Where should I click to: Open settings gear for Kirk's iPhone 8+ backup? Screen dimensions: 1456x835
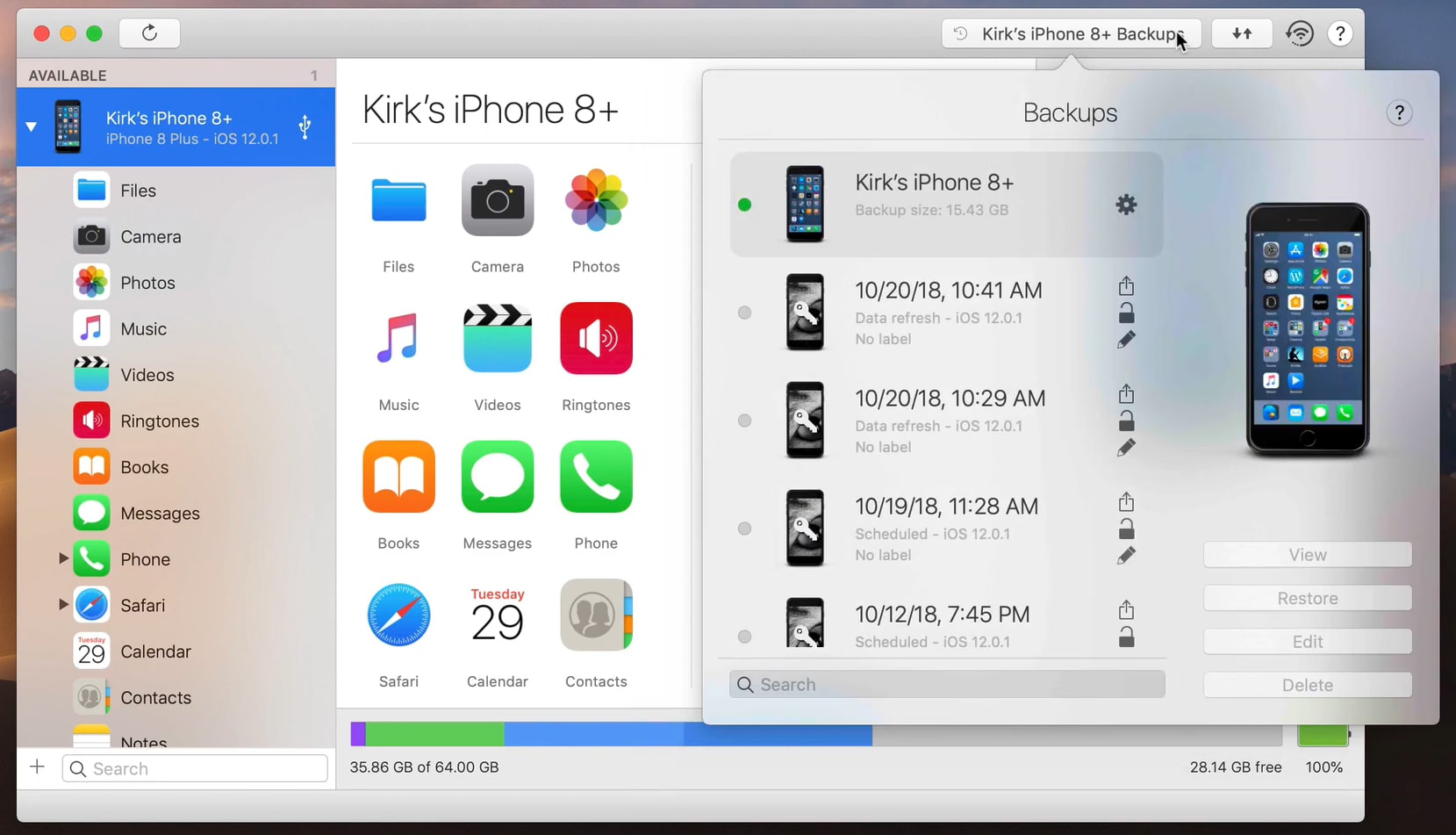1126,205
